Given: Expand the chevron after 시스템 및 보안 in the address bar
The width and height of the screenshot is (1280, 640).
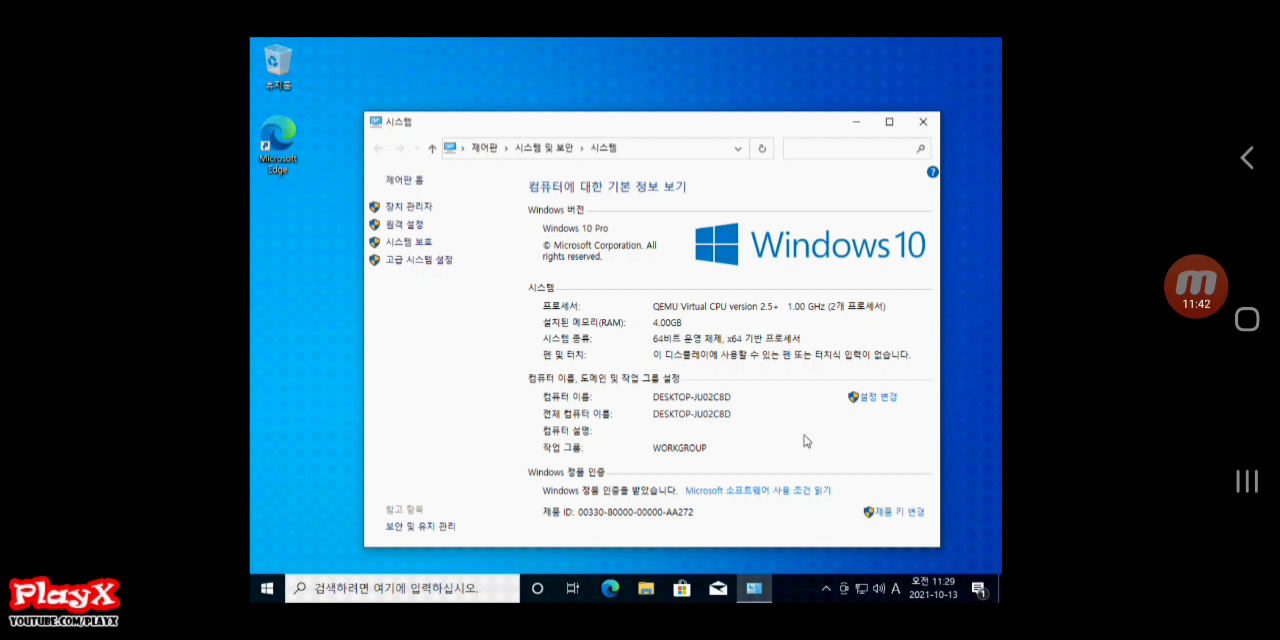Looking at the screenshot, I should coord(582,148).
